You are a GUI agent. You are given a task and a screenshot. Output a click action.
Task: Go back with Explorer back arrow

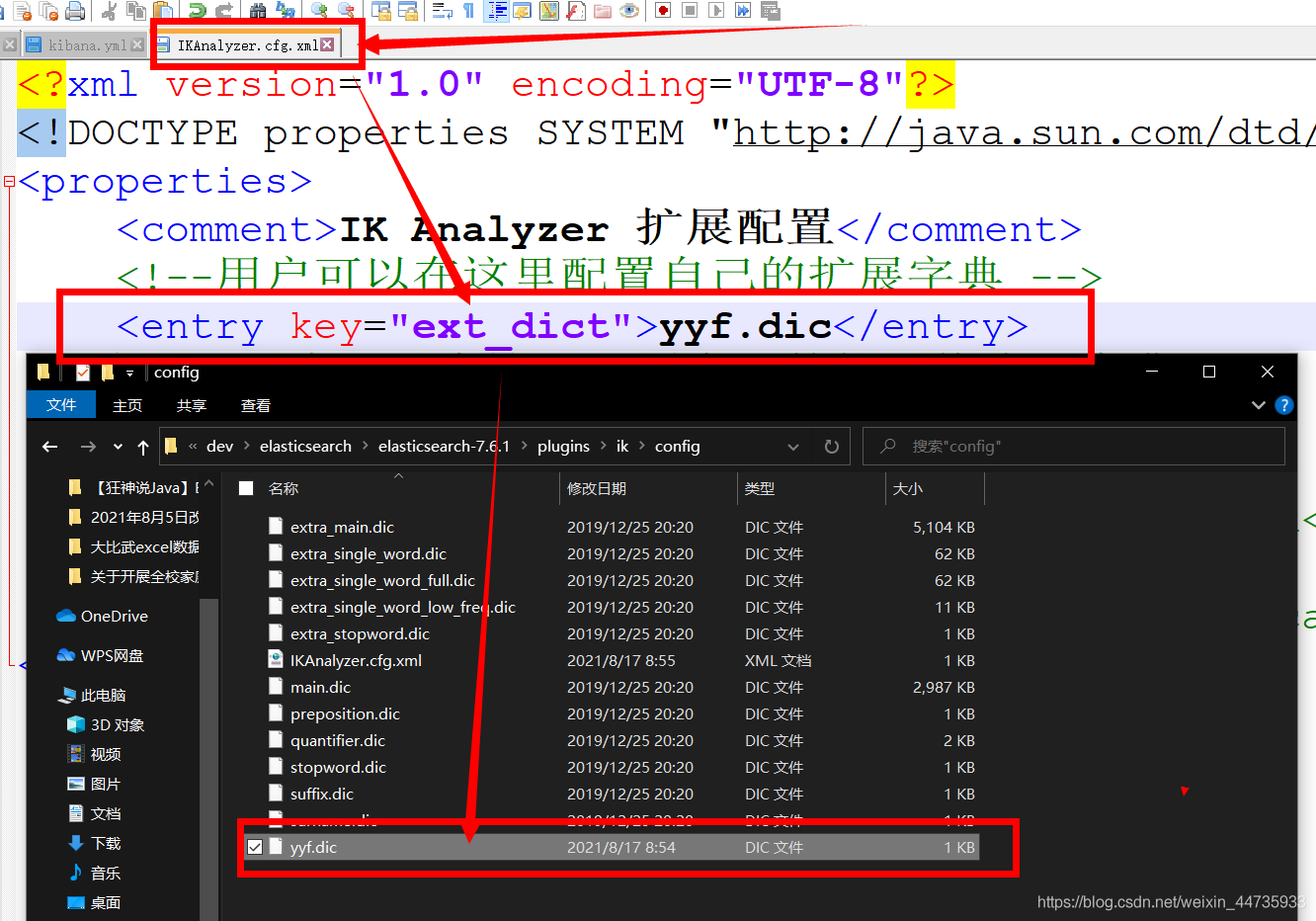[50, 447]
